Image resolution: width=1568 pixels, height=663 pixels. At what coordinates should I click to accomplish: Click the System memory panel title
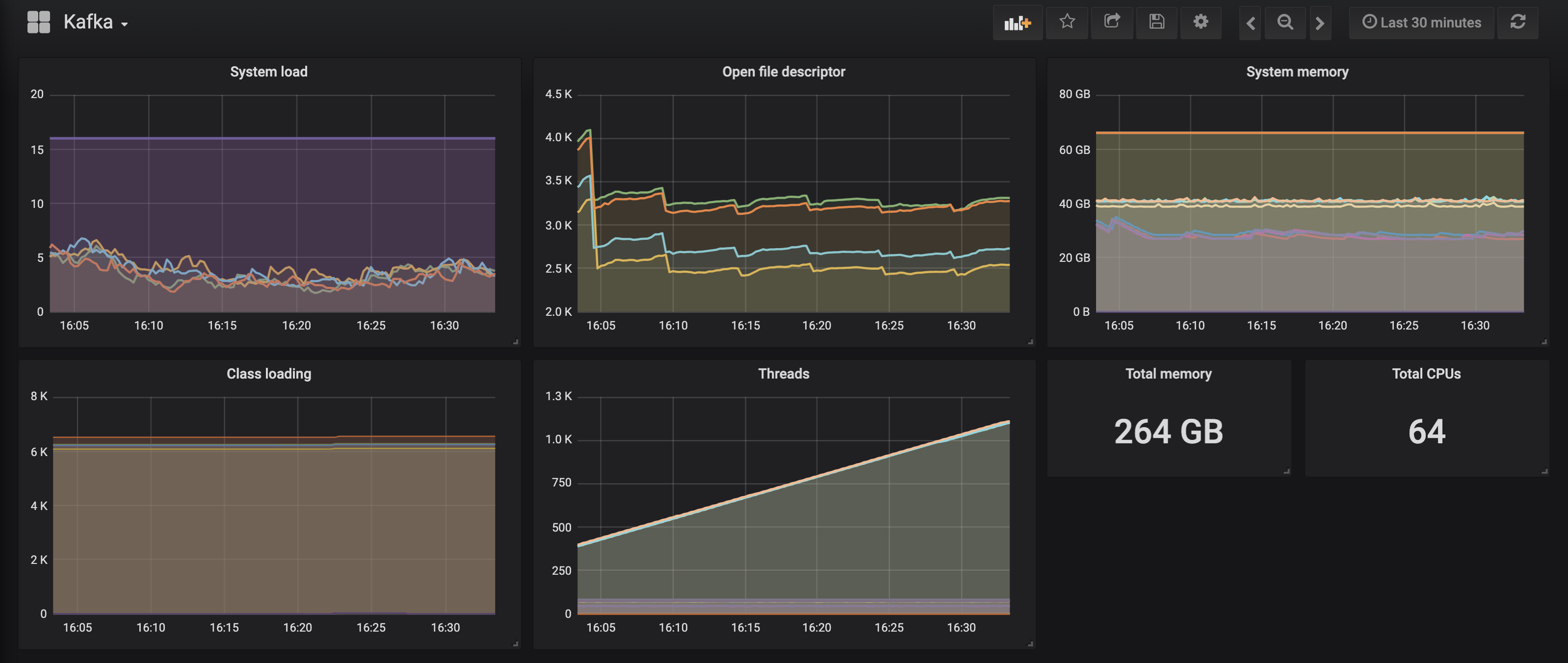point(1297,72)
